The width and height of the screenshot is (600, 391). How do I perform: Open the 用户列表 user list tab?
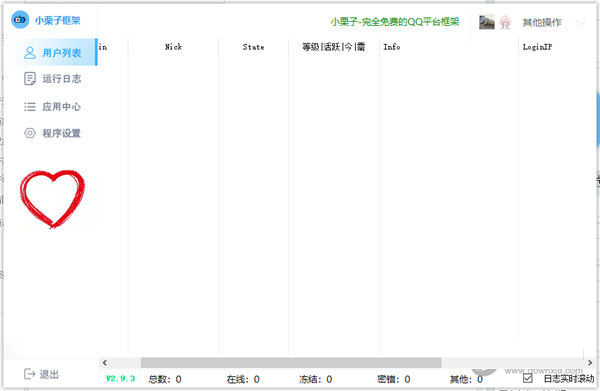point(52,52)
